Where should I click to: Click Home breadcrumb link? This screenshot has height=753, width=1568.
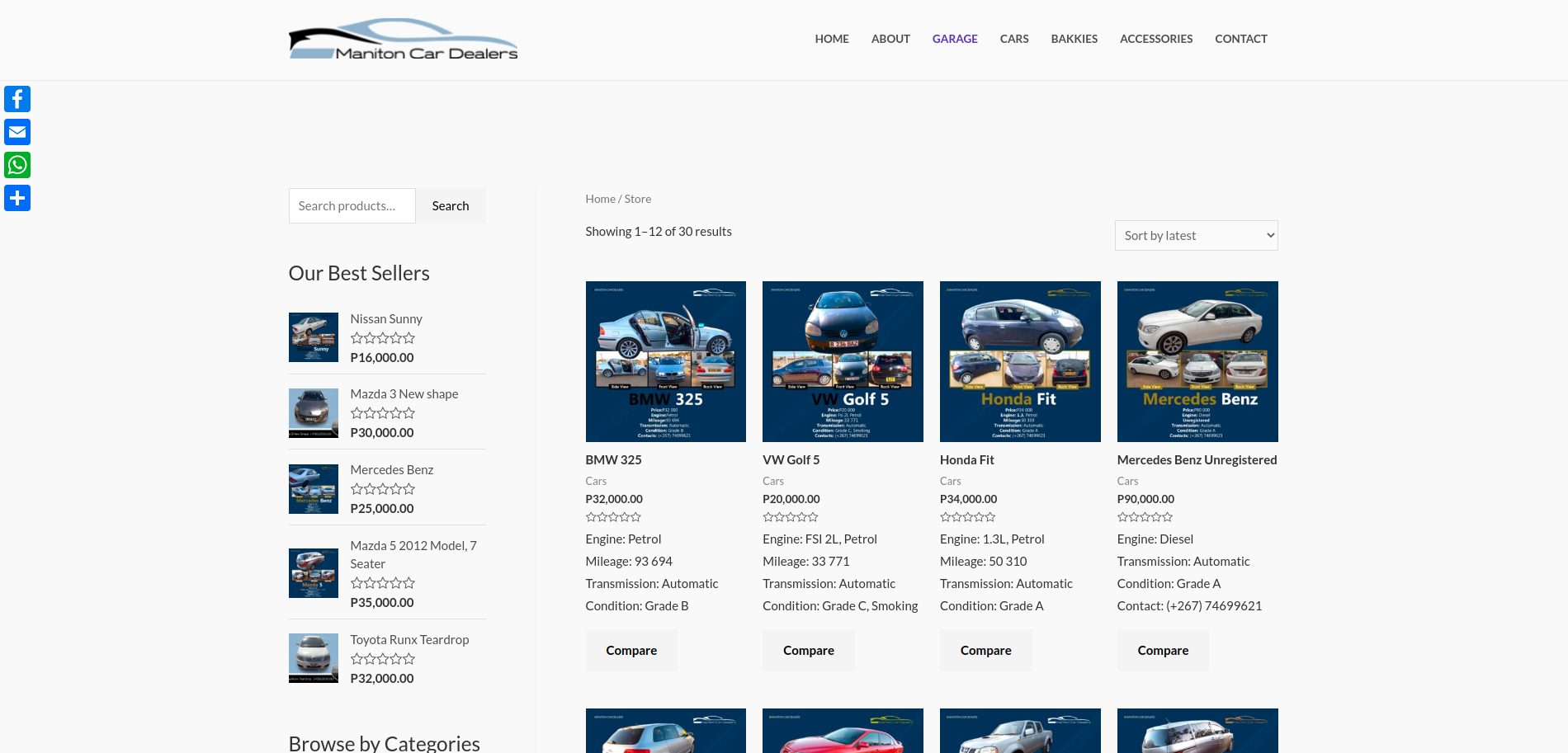click(601, 199)
